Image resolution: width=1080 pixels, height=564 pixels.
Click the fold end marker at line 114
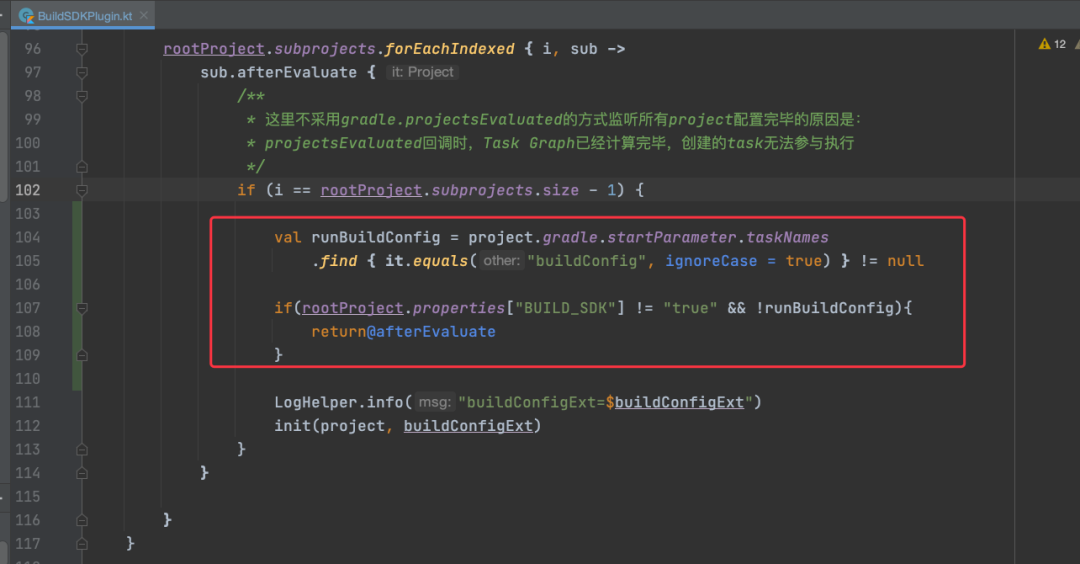(x=82, y=473)
